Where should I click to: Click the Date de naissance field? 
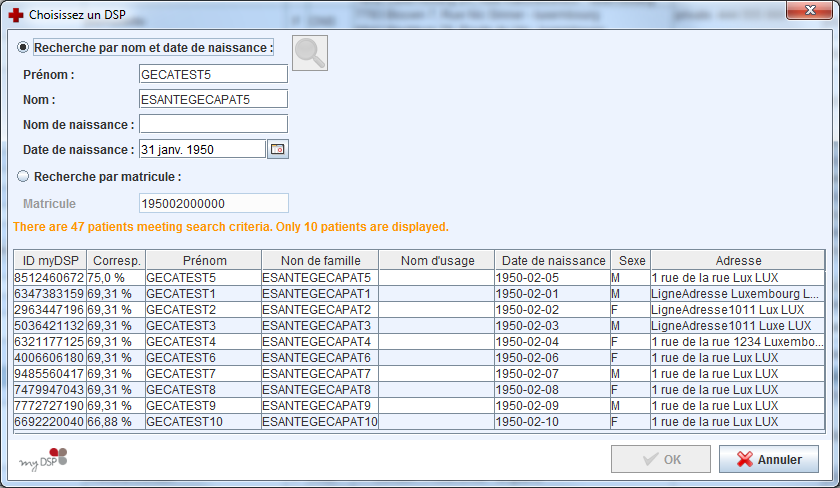click(x=202, y=149)
